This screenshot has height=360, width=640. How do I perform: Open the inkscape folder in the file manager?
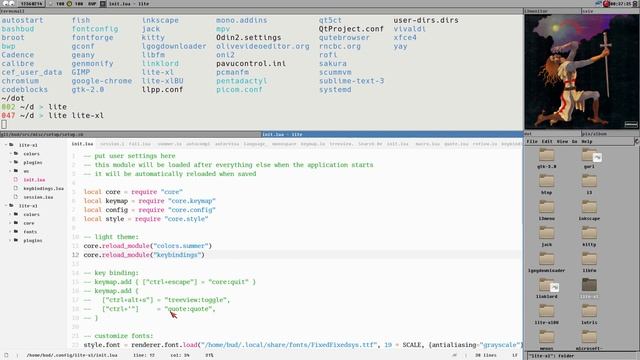(589, 208)
